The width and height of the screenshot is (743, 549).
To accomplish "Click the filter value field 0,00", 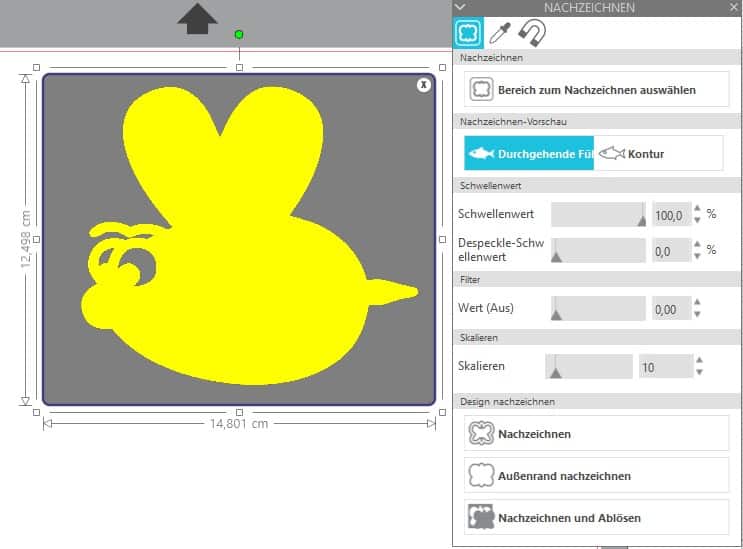I will coord(671,309).
